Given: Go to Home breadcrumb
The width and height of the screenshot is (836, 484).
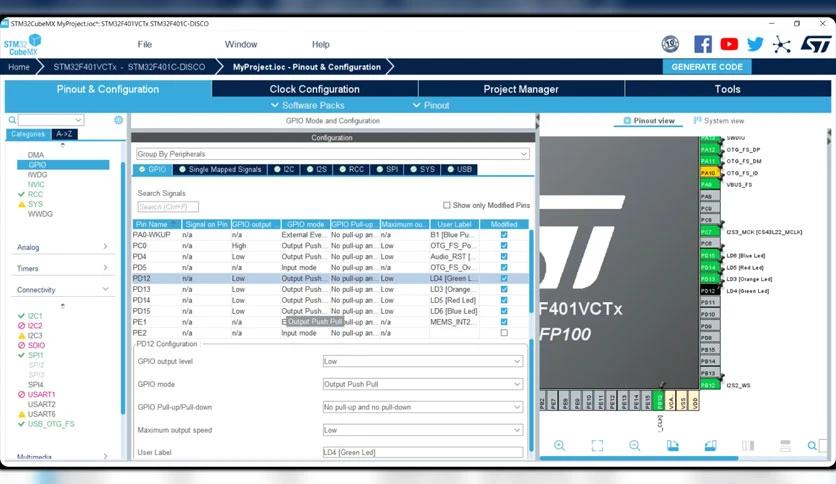Looking at the screenshot, I should point(19,67).
